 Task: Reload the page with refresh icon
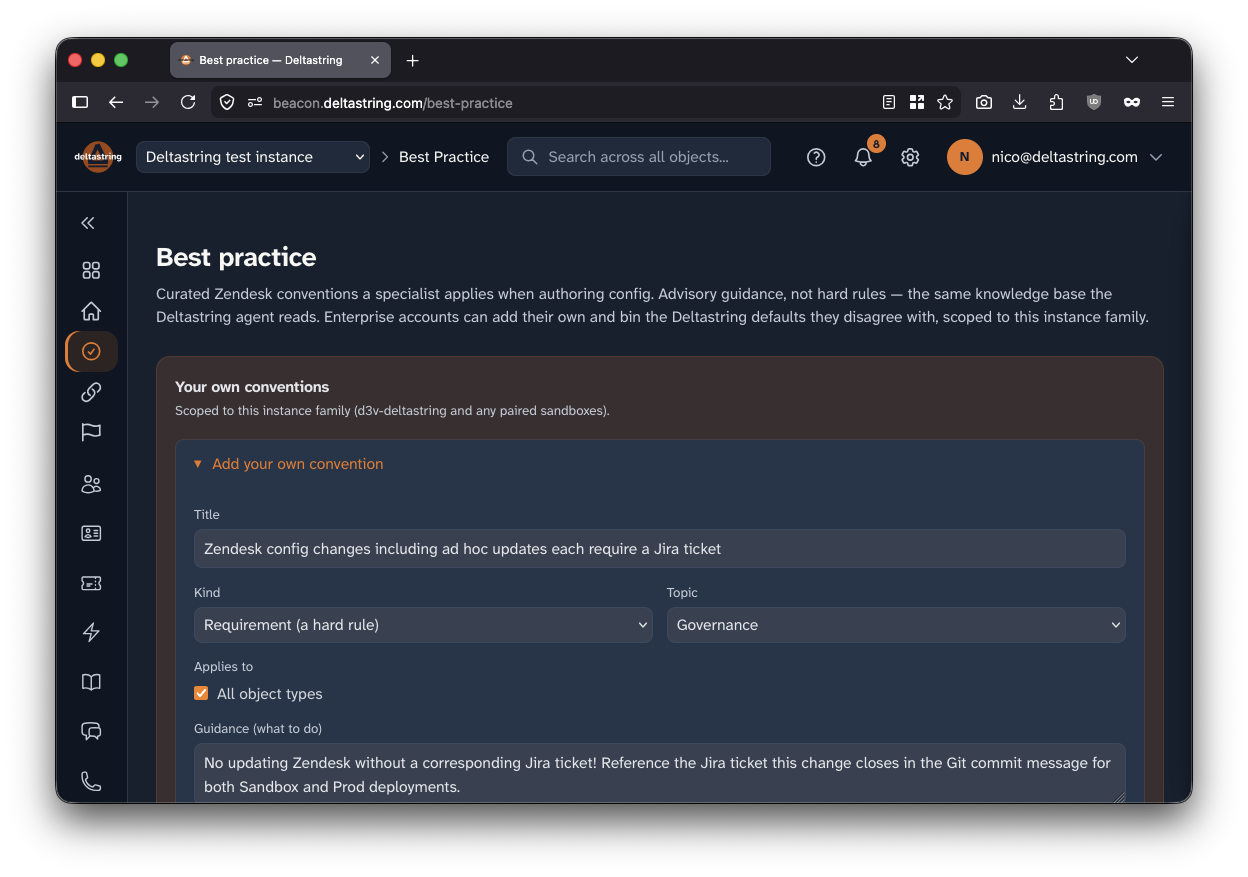point(188,102)
